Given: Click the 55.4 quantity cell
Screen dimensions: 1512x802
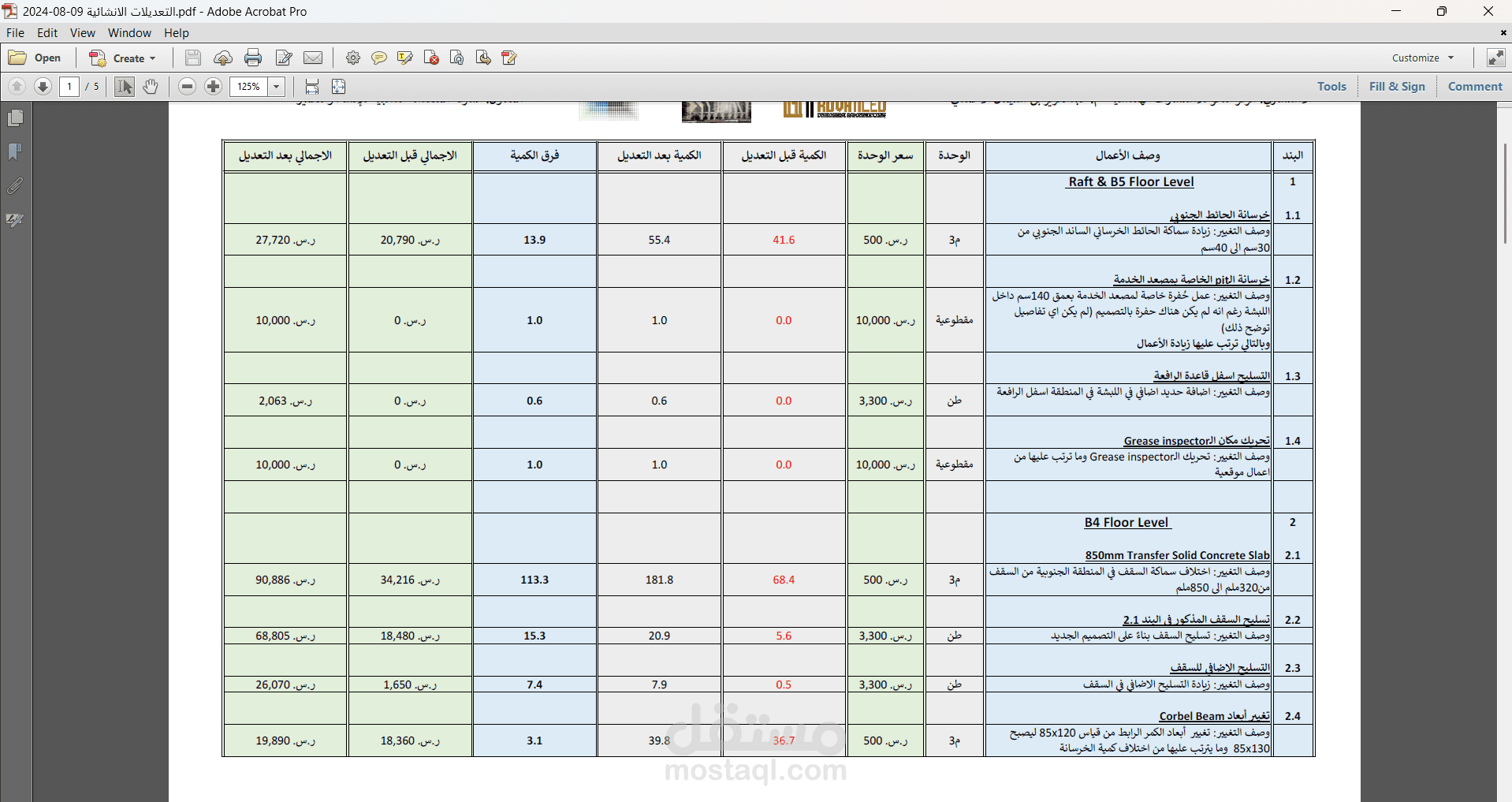Looking at the screenshot, I should click(659, 240).
